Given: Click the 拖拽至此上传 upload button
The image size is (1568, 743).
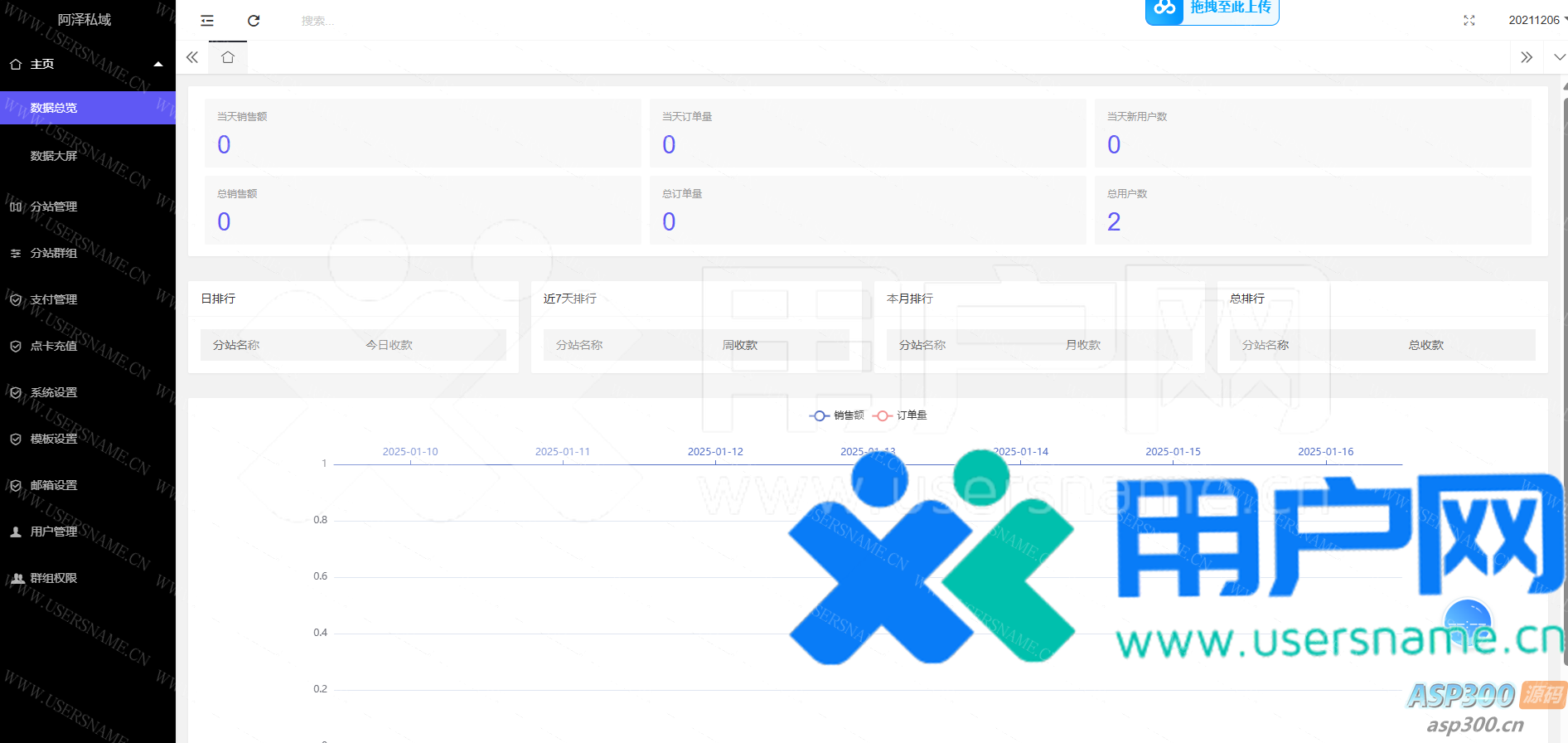Looking at the screenshot, I should (x=1230, y=8).
